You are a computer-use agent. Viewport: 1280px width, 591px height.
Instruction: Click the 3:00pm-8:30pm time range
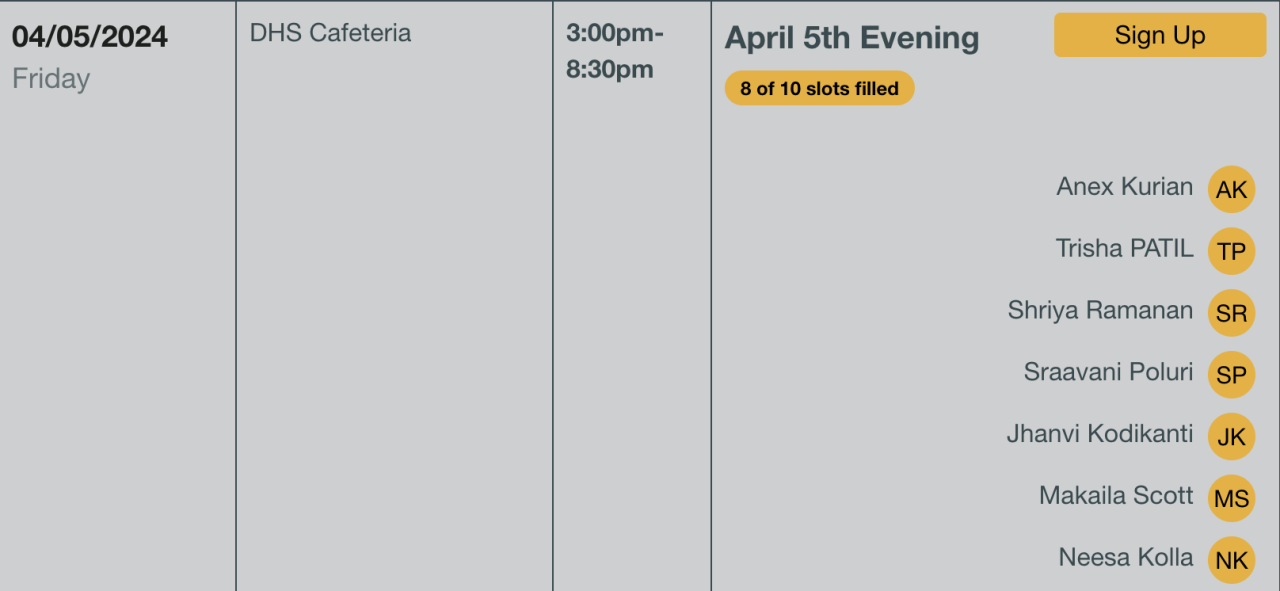[614, 51]
